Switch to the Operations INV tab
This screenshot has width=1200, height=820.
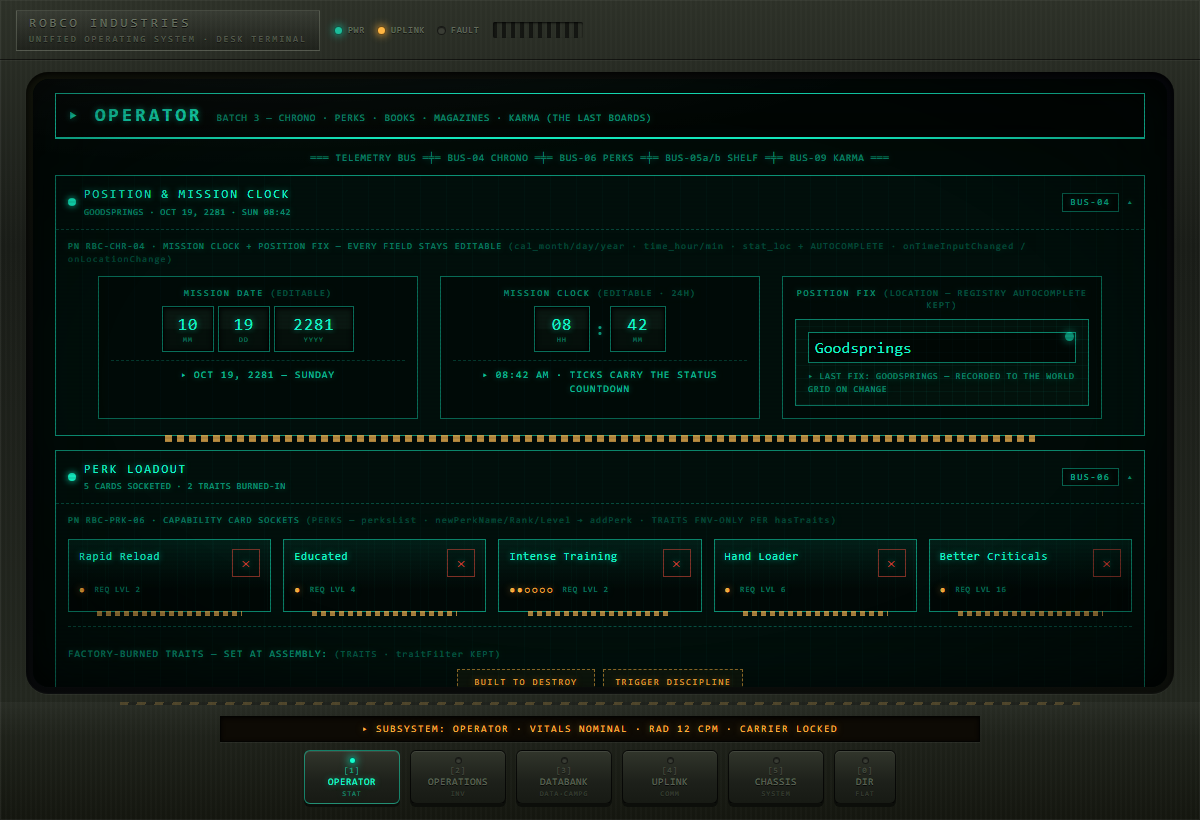pos(458,777)
